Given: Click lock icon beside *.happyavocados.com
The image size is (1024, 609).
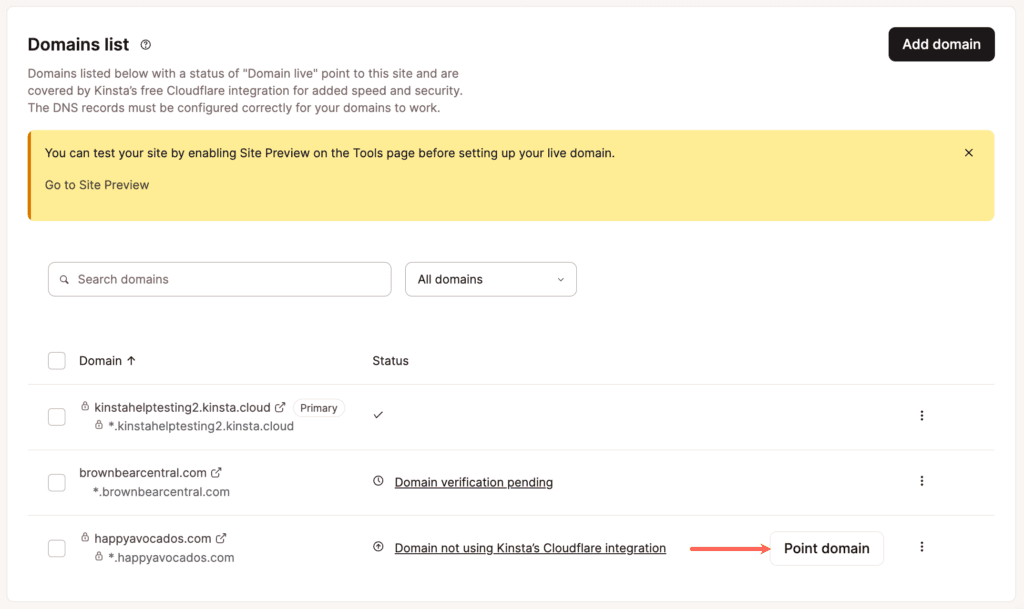Looking at the screenshot, I should 99,556.
